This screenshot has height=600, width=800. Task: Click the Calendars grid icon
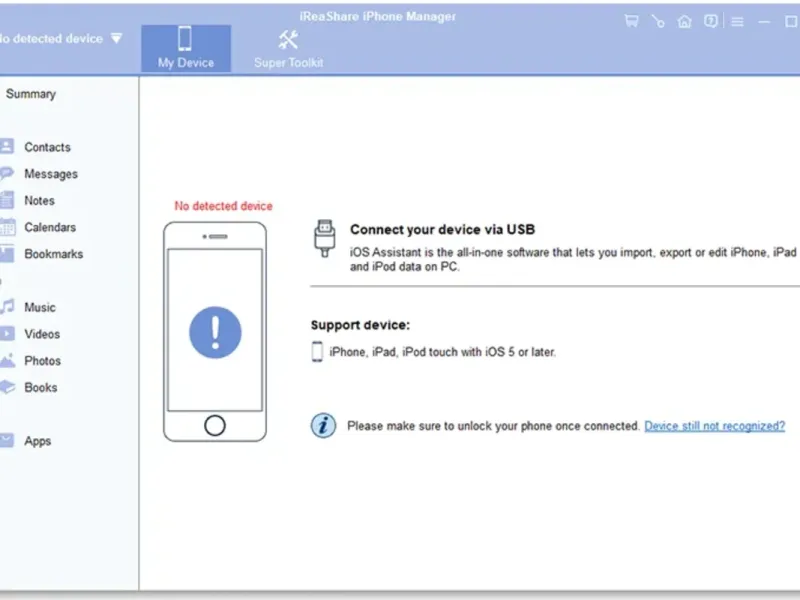(7, 227)
